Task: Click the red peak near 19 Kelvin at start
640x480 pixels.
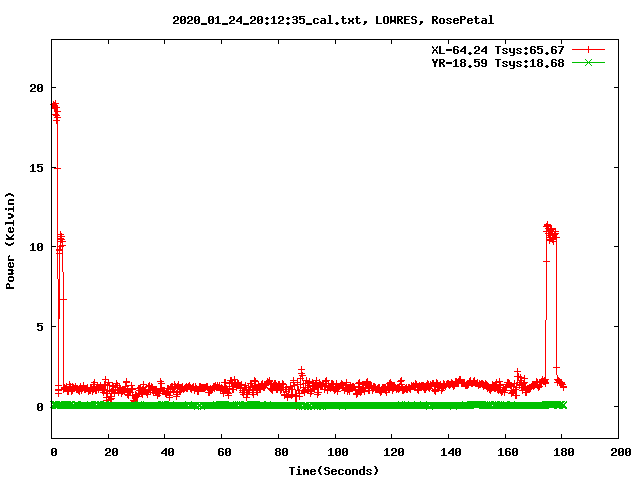Action: [x=55, y=110]
